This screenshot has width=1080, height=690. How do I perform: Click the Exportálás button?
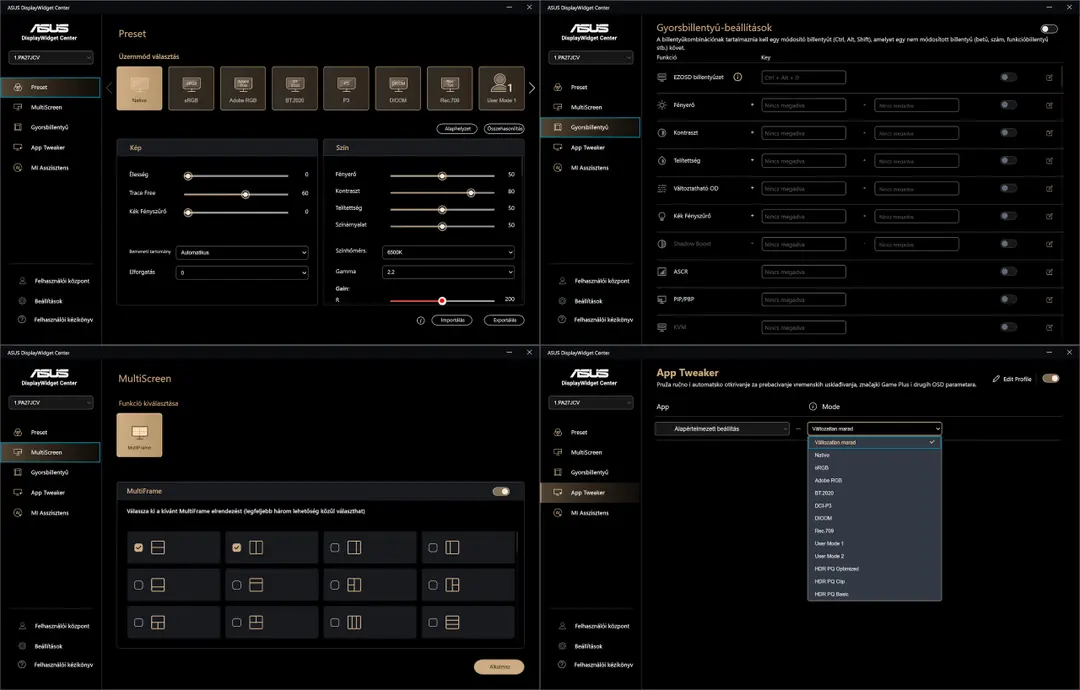pyautogui.click(x=504, y=320)
